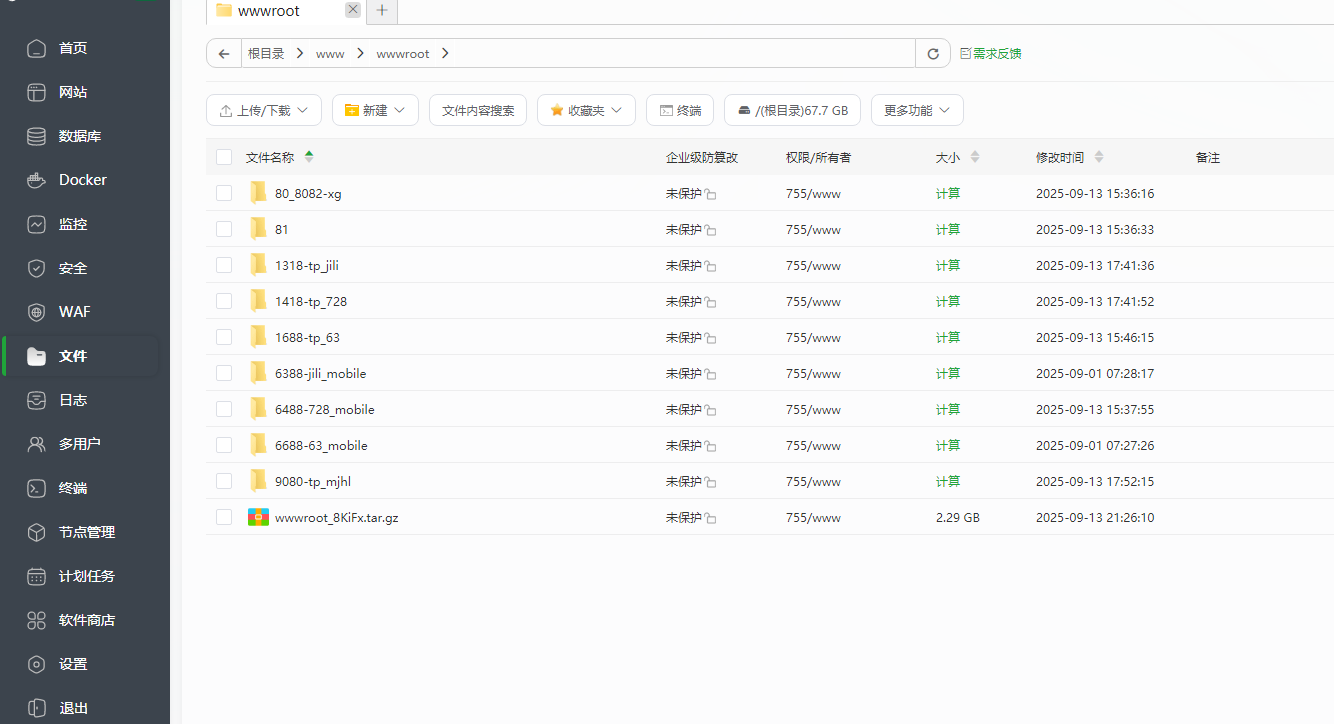Select the checkbox for 1318-tp_jili

pos(224,265)
